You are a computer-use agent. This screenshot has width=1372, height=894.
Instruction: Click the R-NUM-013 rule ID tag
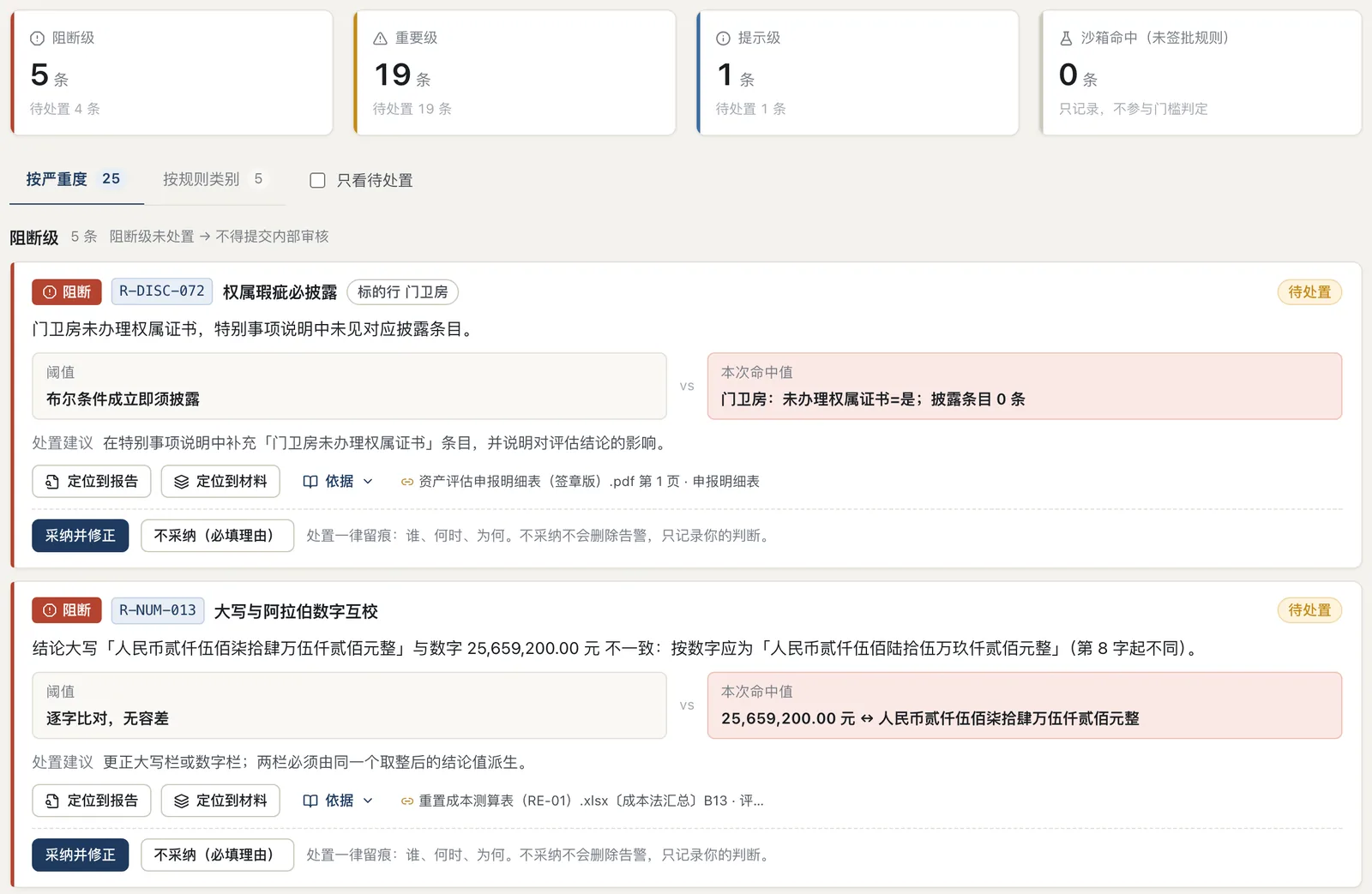(x=158, y=610)
